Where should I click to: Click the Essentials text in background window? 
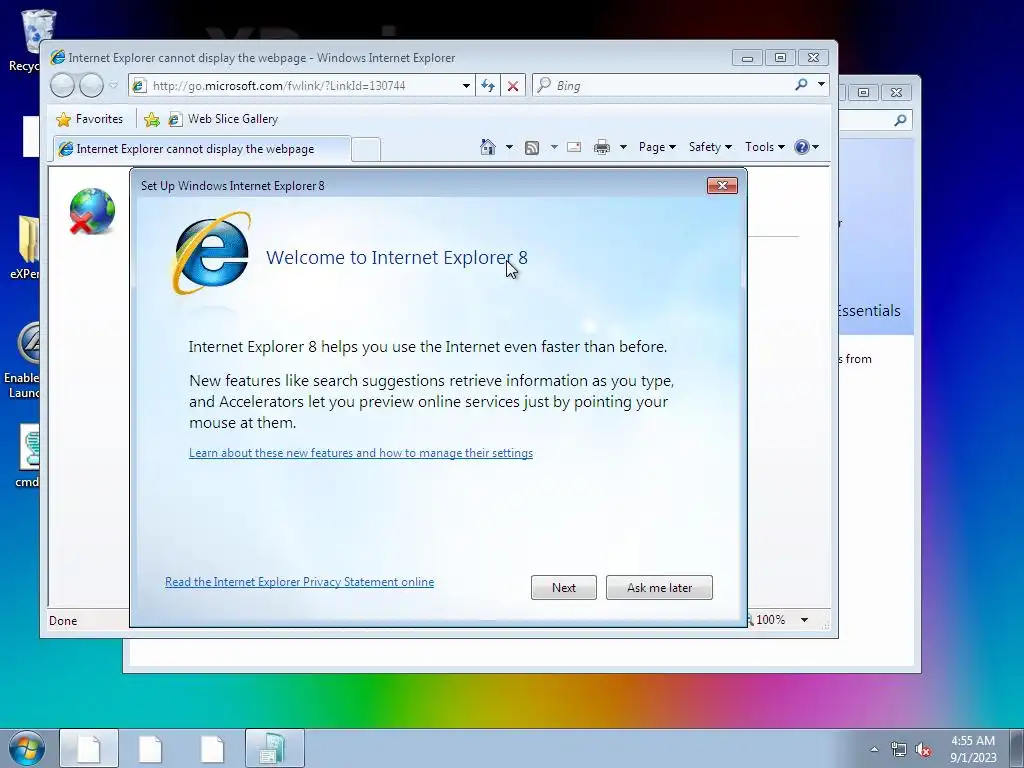point(870,311)
